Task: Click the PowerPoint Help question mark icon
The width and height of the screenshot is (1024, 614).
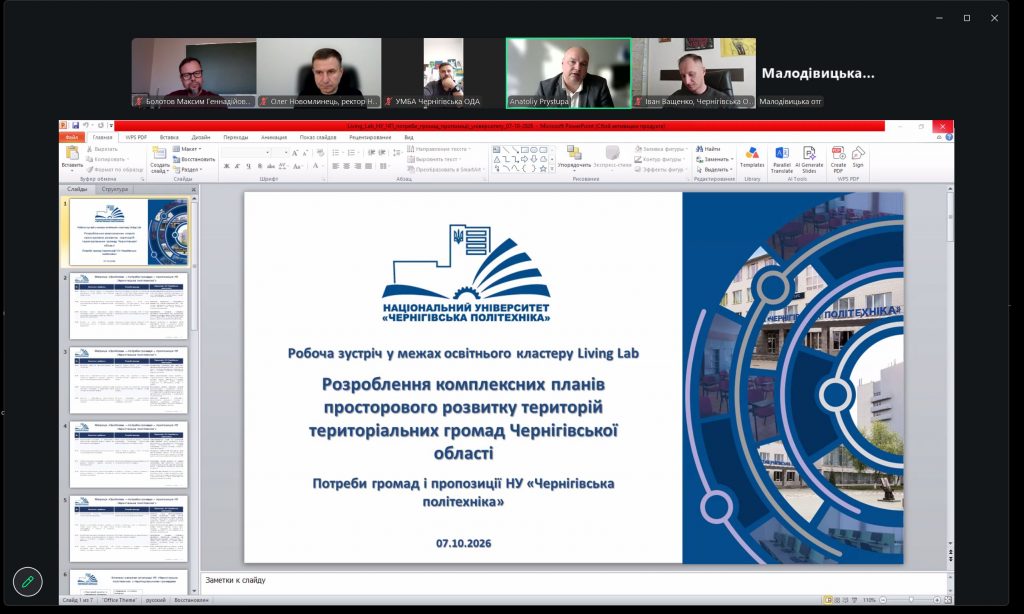Action: (949, 137)
